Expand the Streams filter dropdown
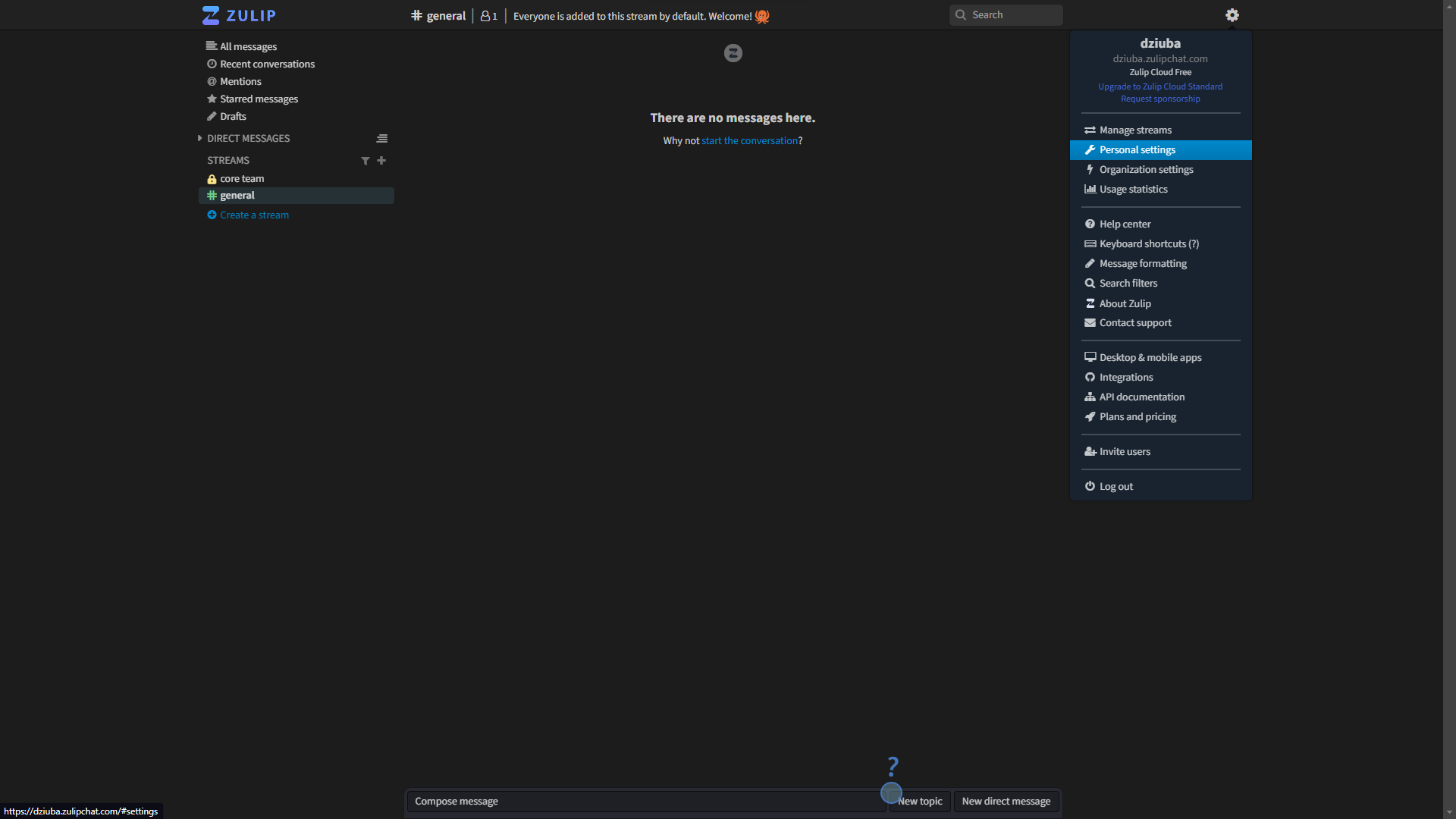1456x819 pixels. (365, 159)
